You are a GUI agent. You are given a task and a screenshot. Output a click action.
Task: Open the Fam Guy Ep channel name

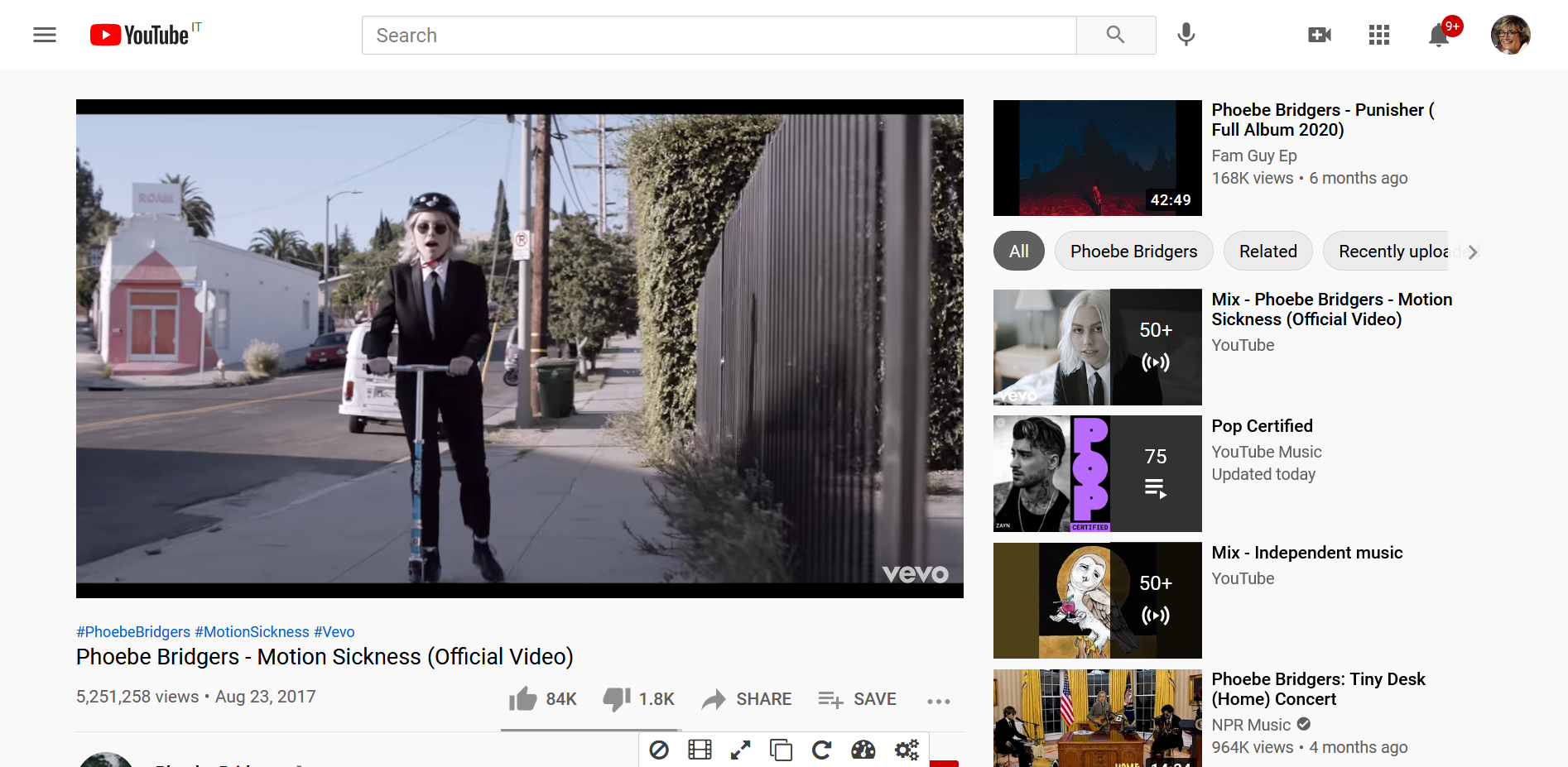[x=1254, y=156]
